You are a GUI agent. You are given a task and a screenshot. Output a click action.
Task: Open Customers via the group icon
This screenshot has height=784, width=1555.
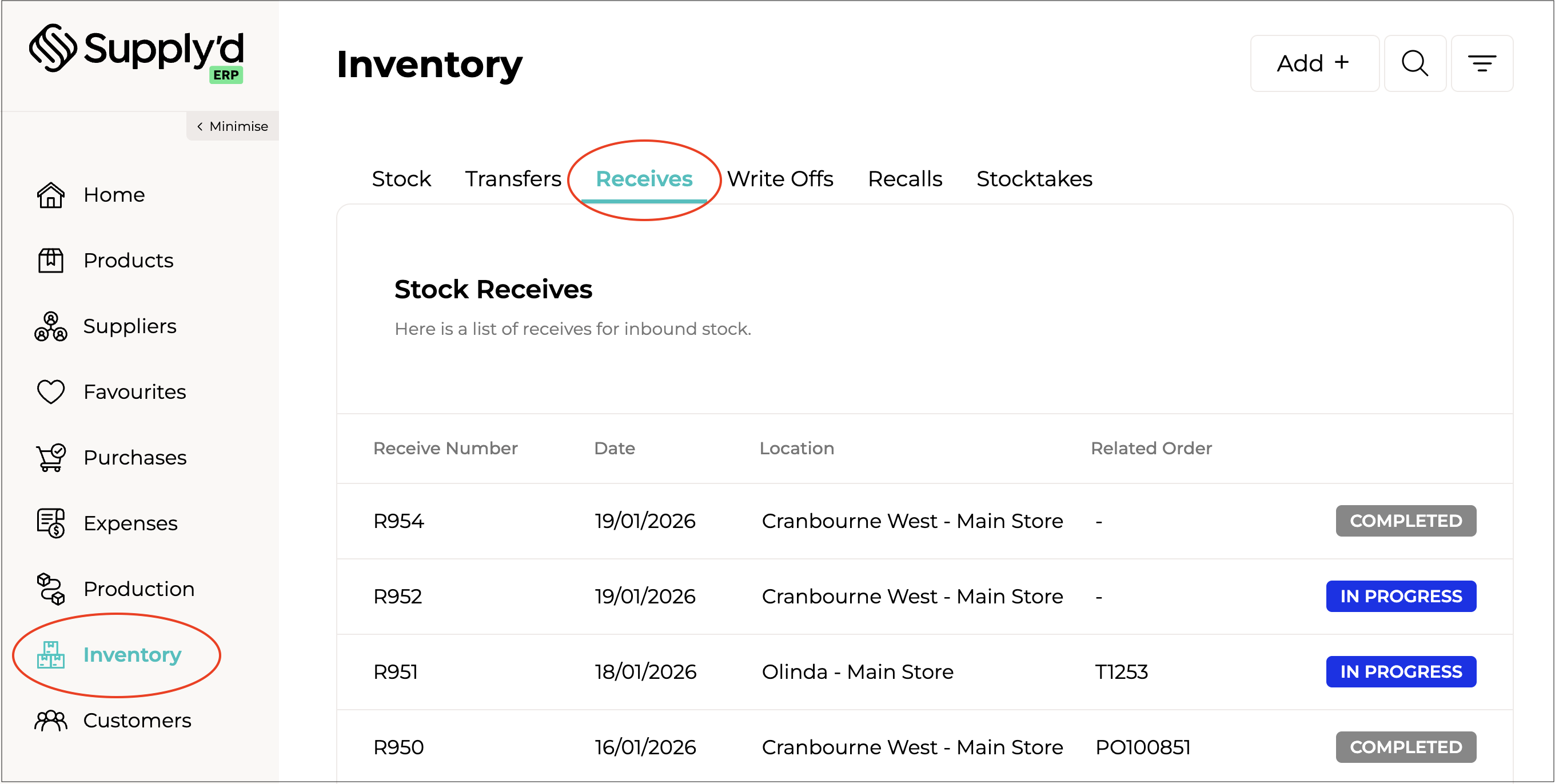pos(51,721)
